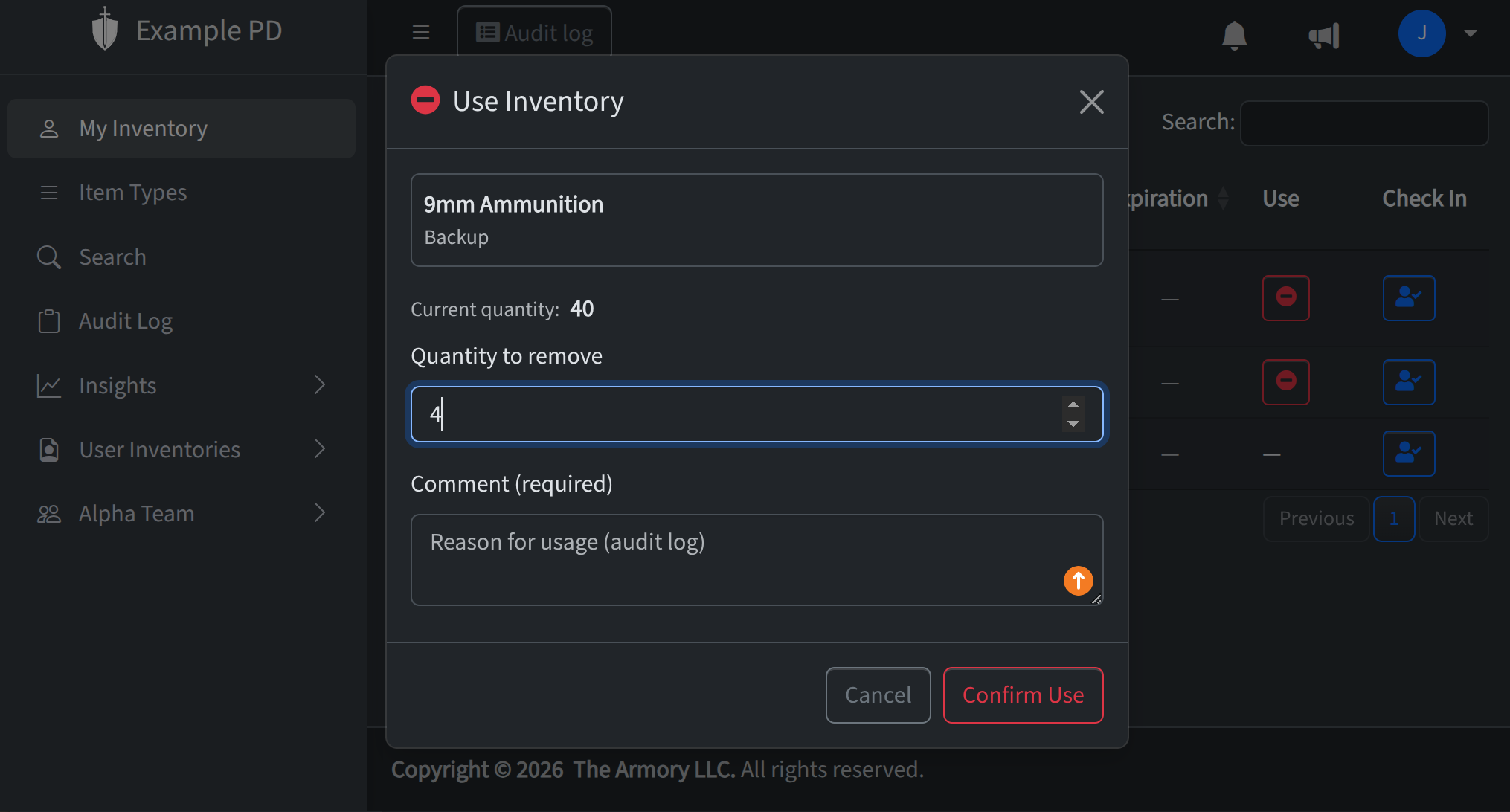
Task: Click the blue avatar J icon
Action: [x=1422, y=33]
